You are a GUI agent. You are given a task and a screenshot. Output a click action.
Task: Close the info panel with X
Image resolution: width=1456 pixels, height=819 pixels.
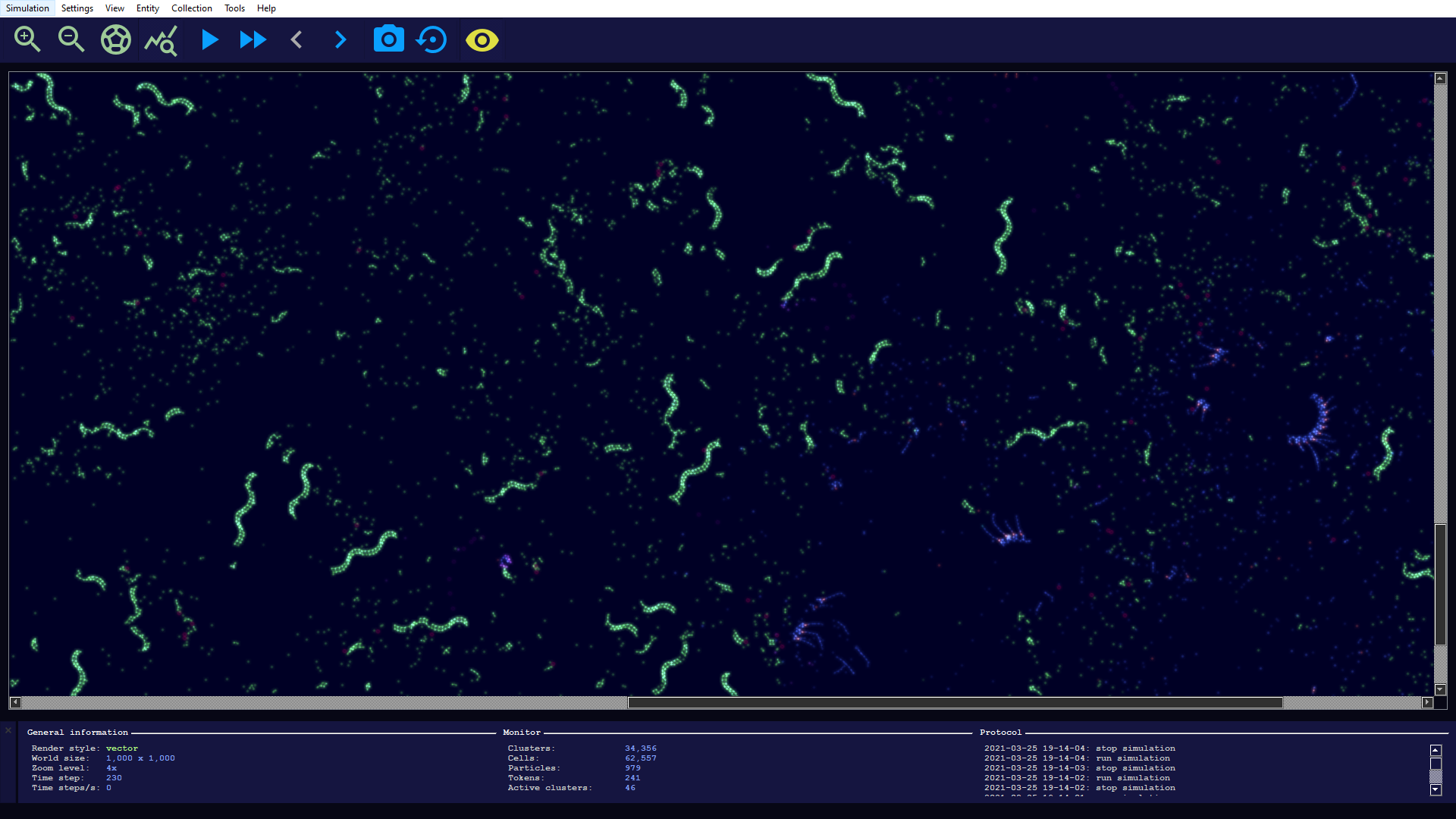(8, 730)
